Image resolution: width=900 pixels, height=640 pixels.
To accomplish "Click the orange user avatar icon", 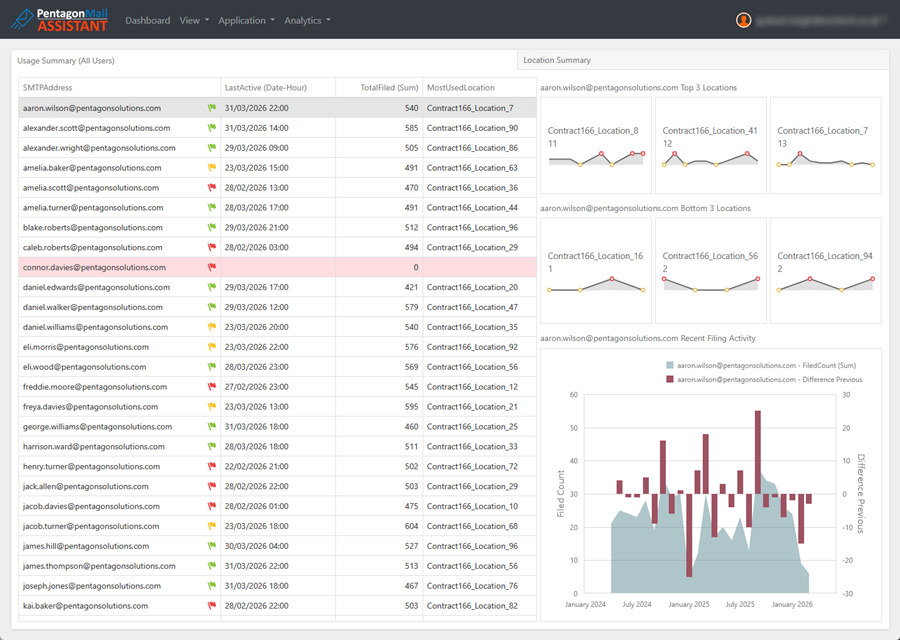I will 743,20.
